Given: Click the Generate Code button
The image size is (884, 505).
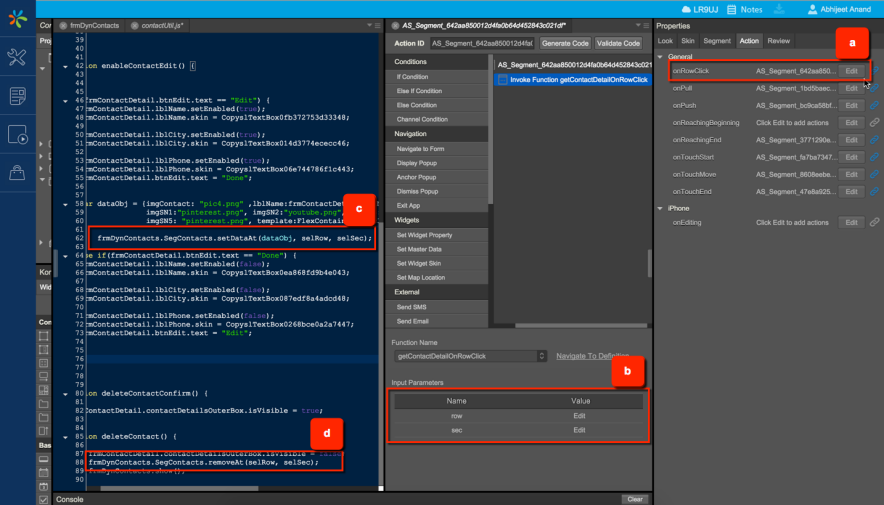Looking at the screenshot, I should coord(565,43).
